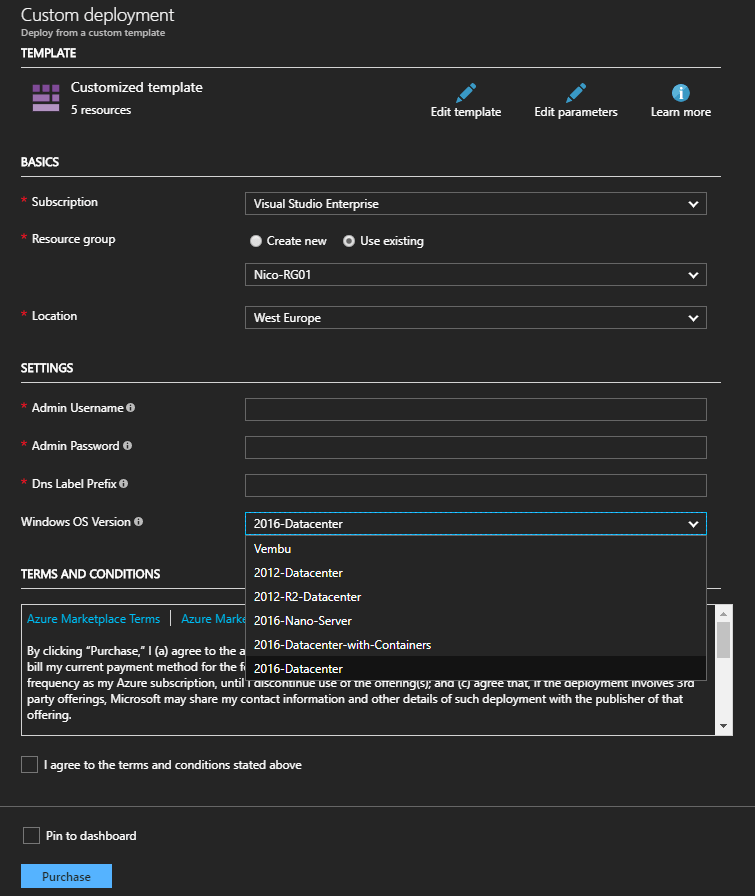Focus the Admin Username input field
This screenshot has height=896, width=755.
click(476, 410)
